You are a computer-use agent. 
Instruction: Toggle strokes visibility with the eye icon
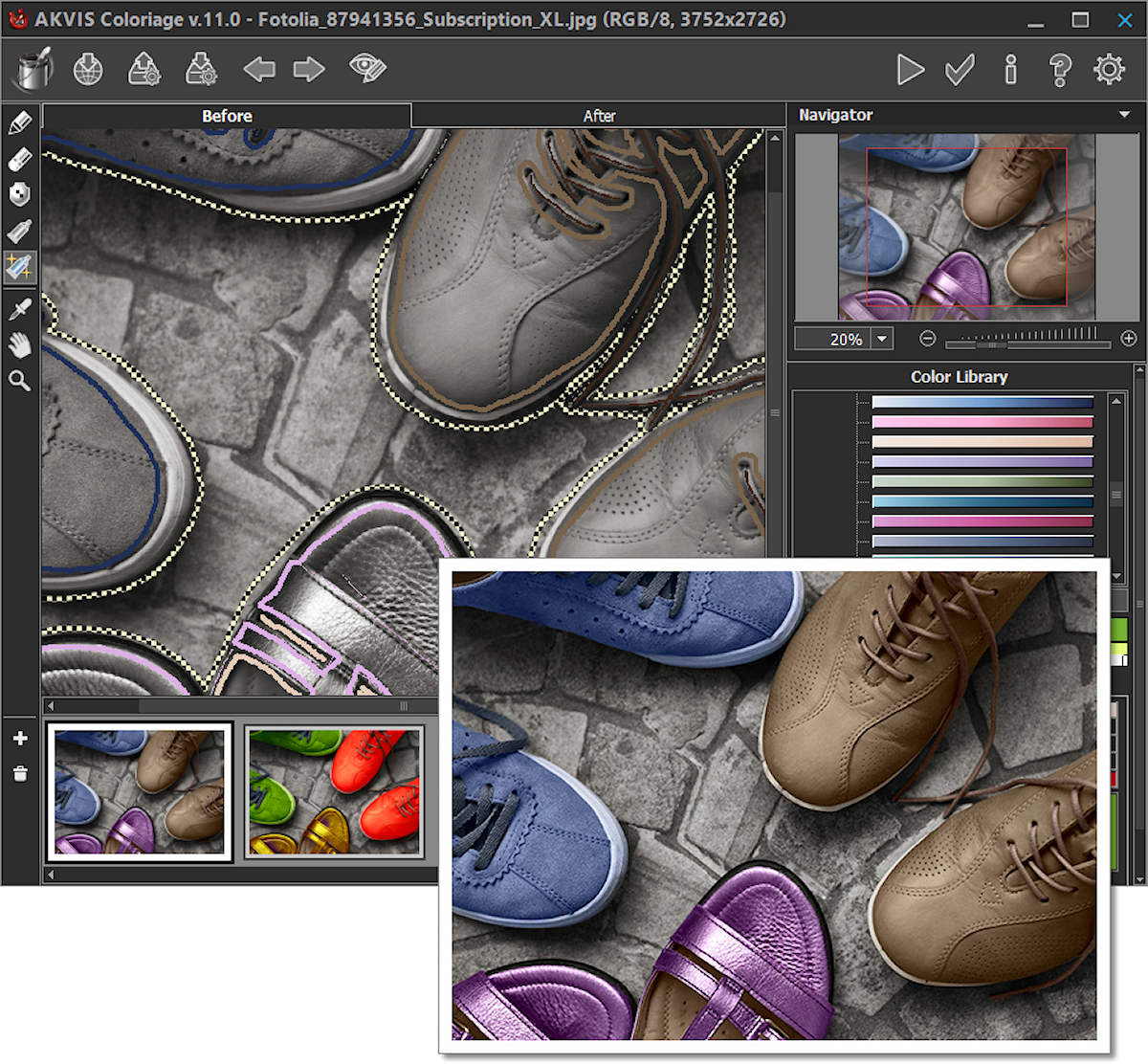pos(366,69)
